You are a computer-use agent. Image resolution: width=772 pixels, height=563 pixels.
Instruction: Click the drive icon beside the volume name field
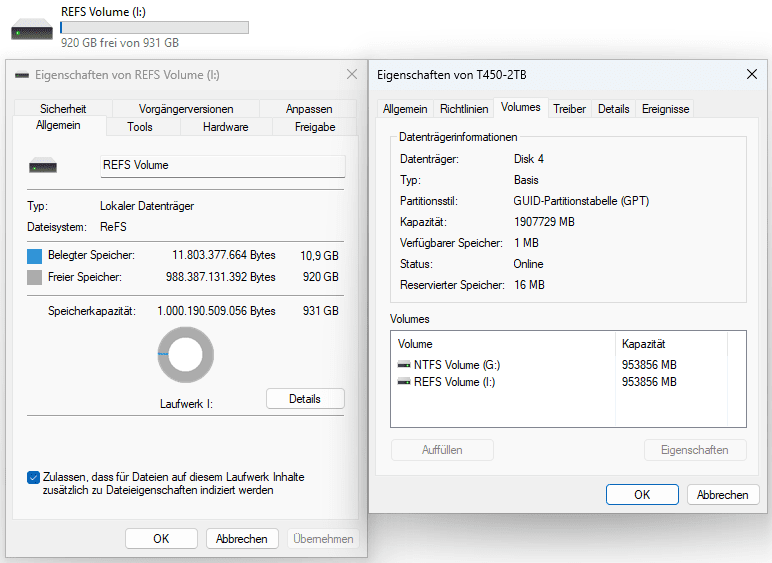point(43,166)
